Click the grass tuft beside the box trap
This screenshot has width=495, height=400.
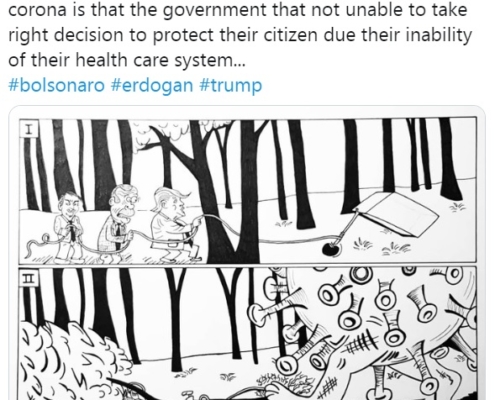point(456,207)
